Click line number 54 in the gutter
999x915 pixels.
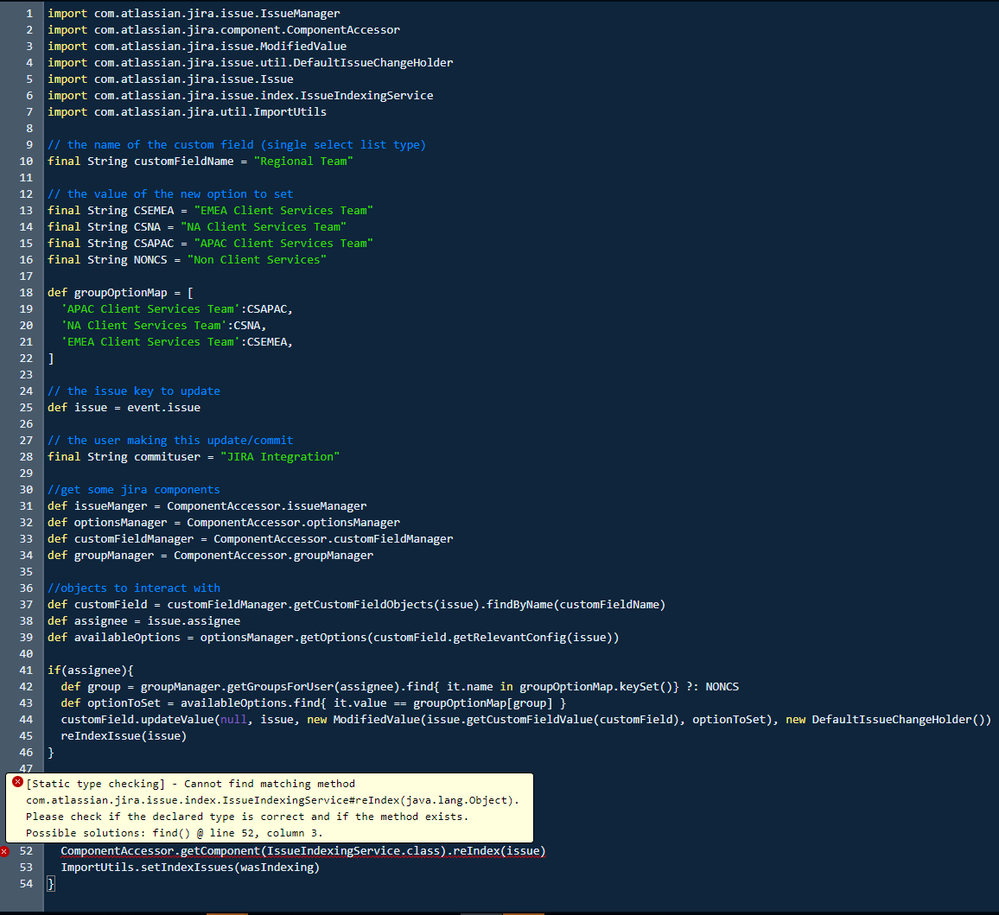click(26, 884)
